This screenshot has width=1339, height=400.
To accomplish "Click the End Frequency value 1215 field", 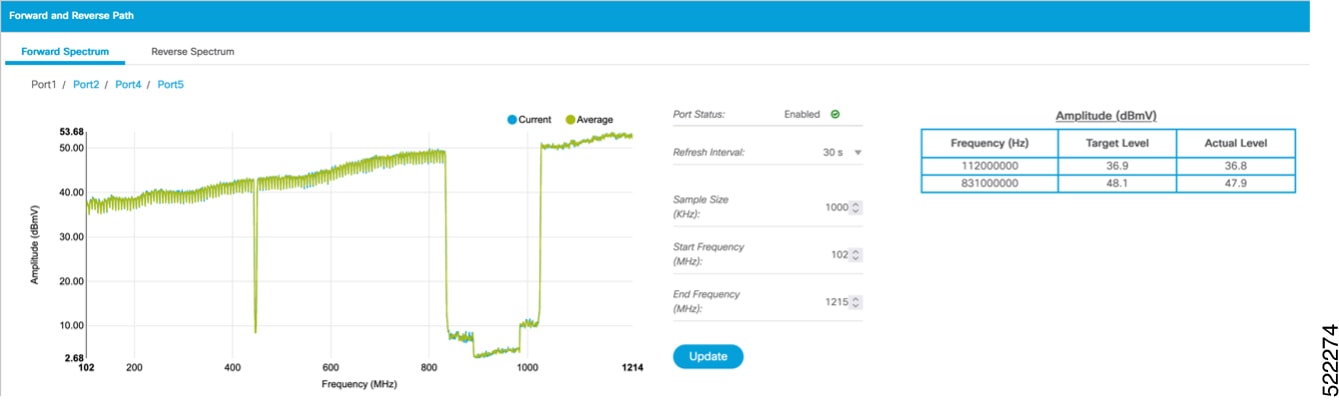I will [x=837, y=302].
